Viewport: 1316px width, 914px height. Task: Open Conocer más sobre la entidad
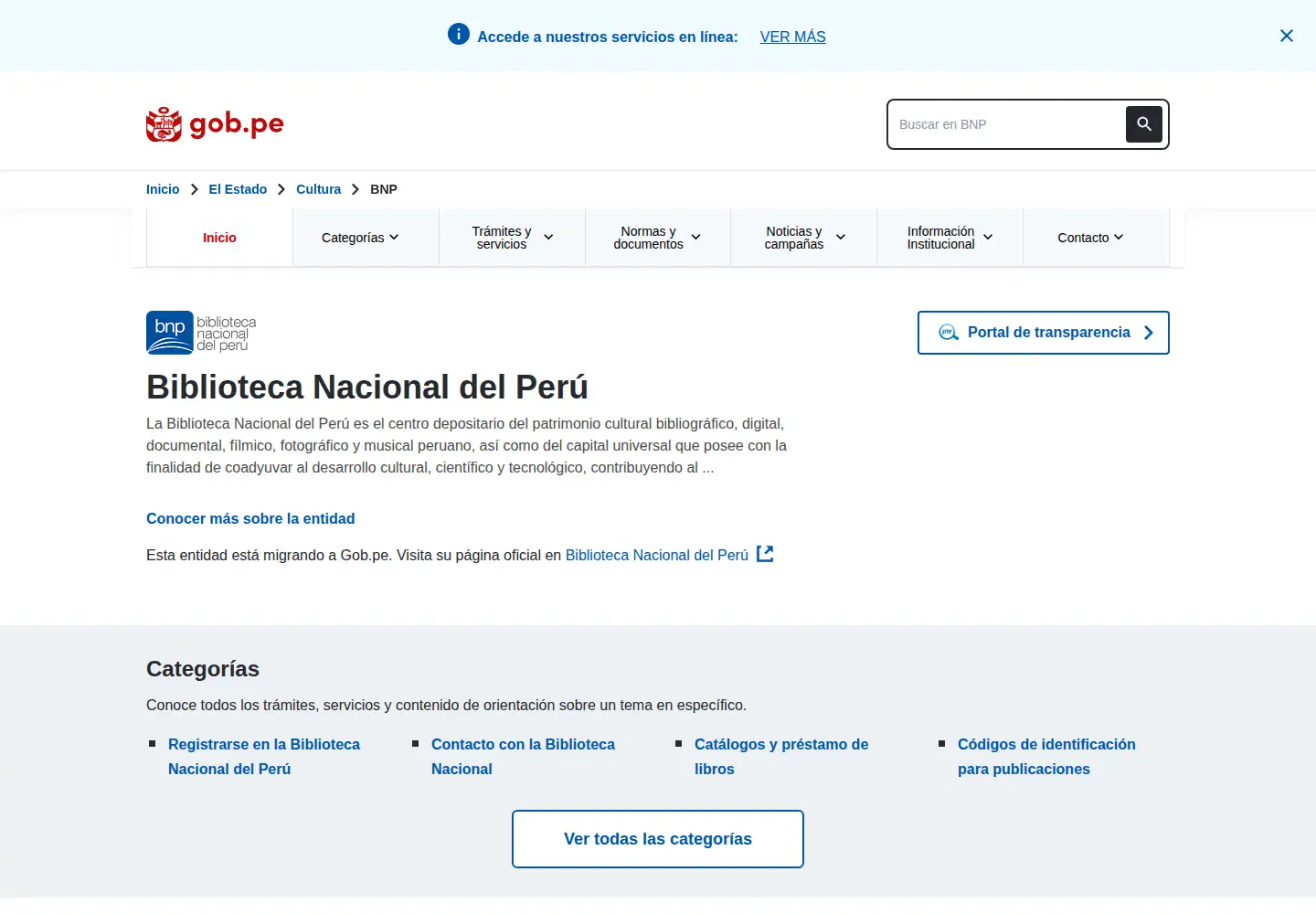250,518
